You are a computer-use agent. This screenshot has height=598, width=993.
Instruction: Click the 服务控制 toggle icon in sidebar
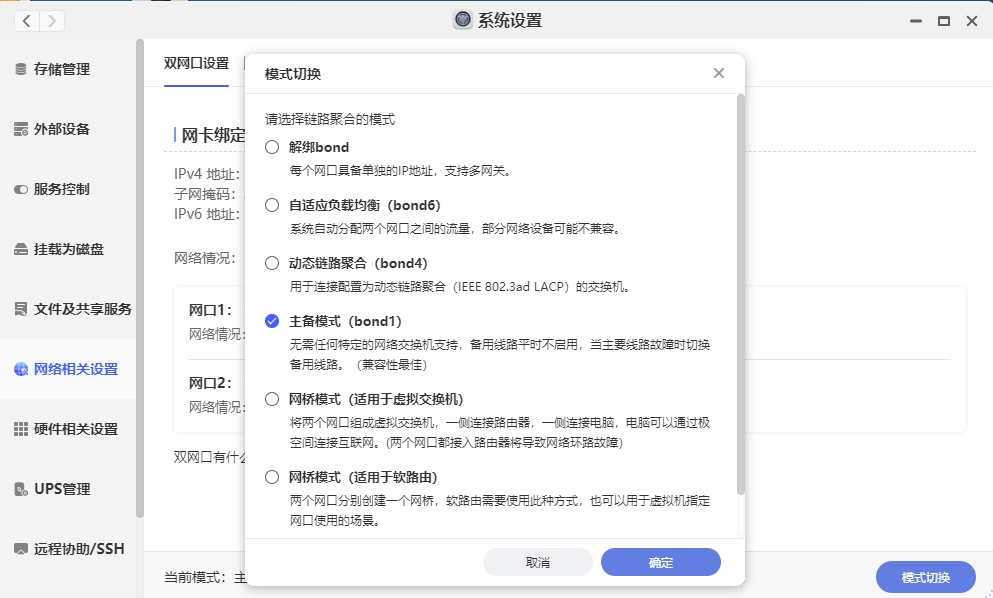coord(21,189)
